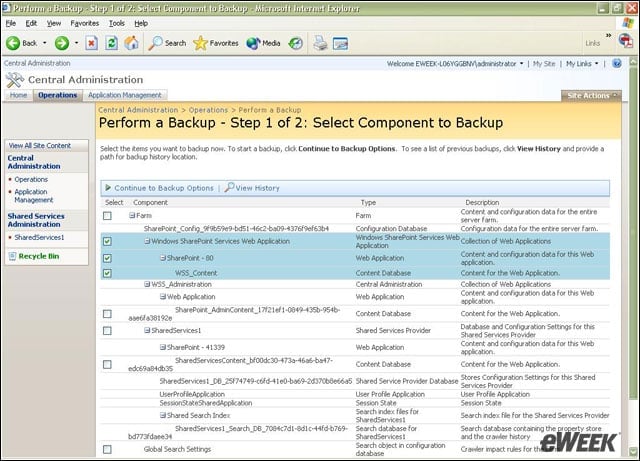Open the Tools menu

point(117,23)
